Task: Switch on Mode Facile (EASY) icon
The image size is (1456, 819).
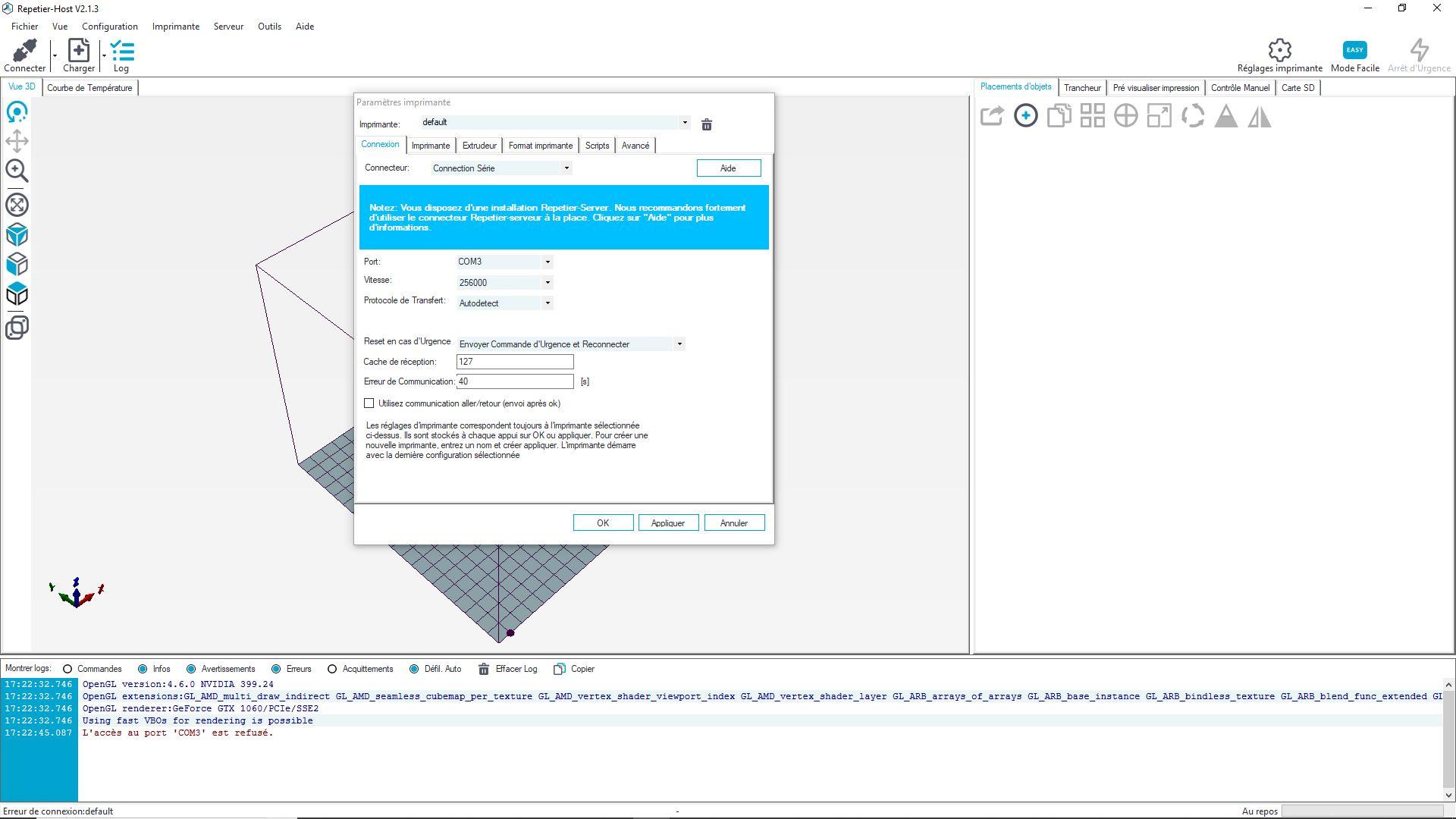Action: pyautogui.click(x=1354, y=51)
